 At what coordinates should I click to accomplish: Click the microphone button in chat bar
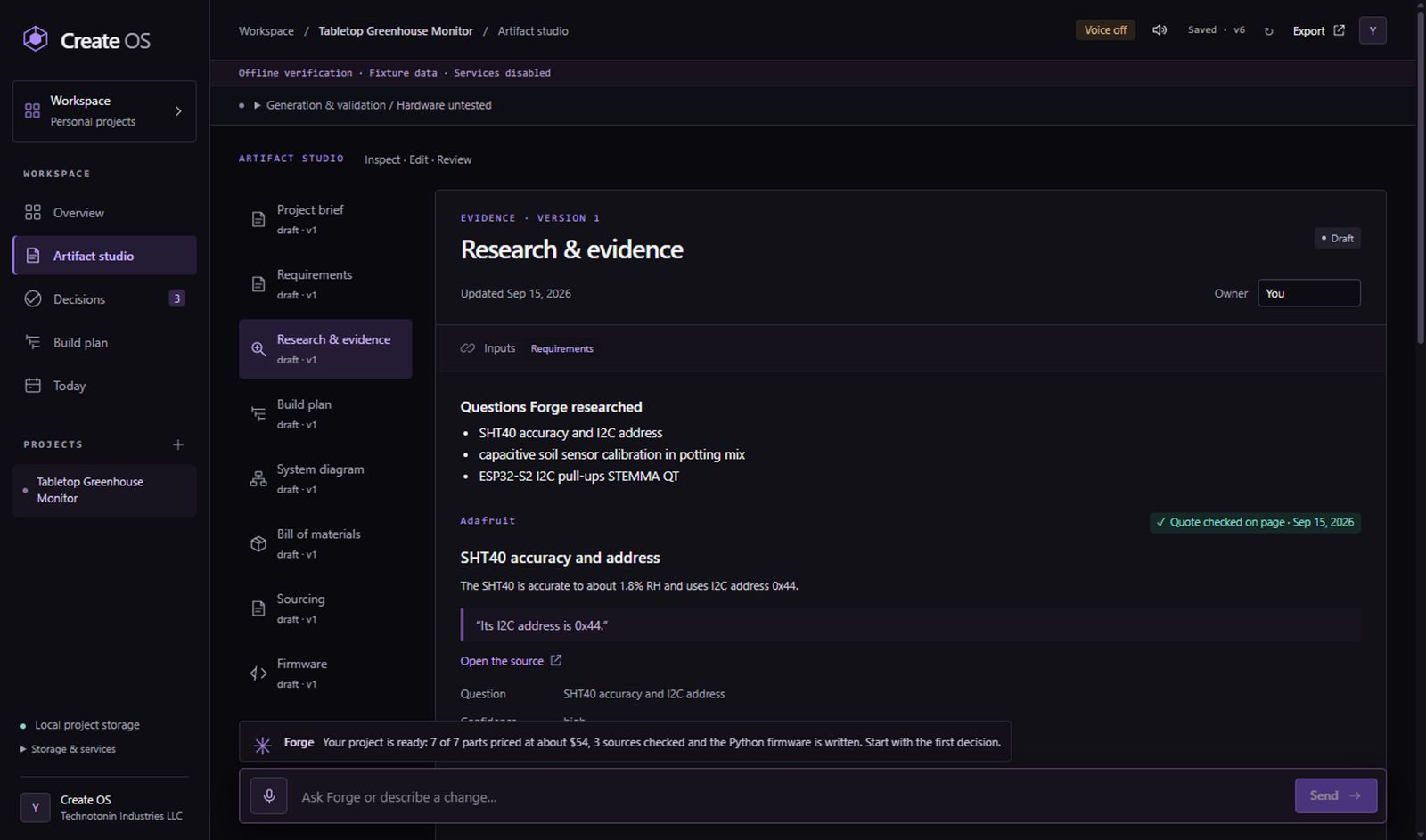click(x=269, y=795)
